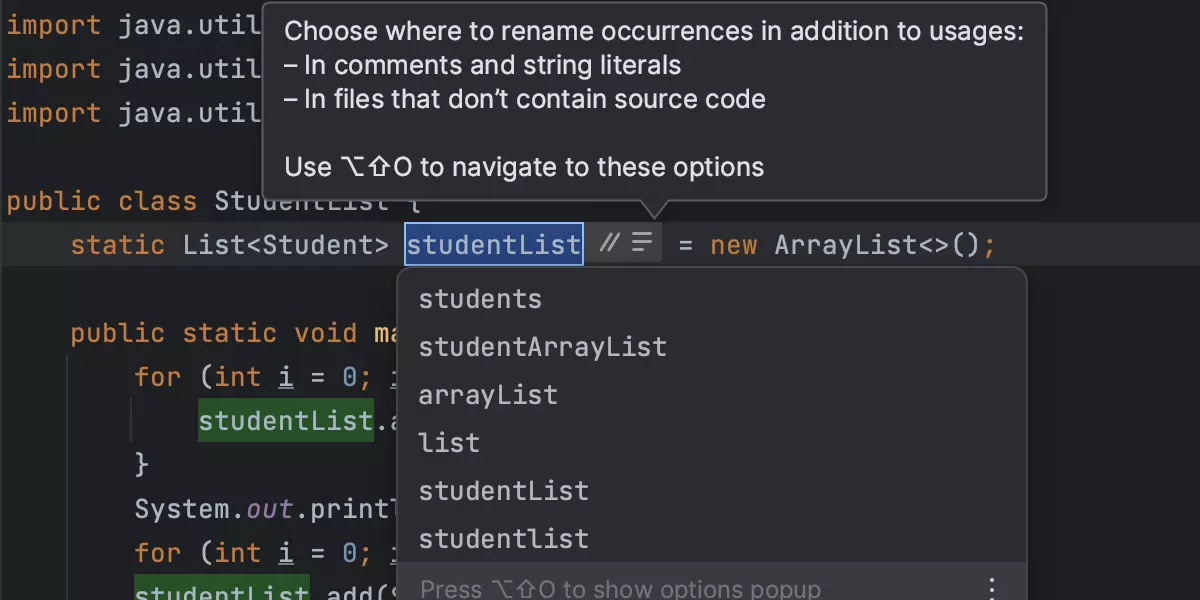Toggle rename in comments and string literals icon
Image resolution: width=1200 pixels, height=600 pixels.
tap(608, 243)
